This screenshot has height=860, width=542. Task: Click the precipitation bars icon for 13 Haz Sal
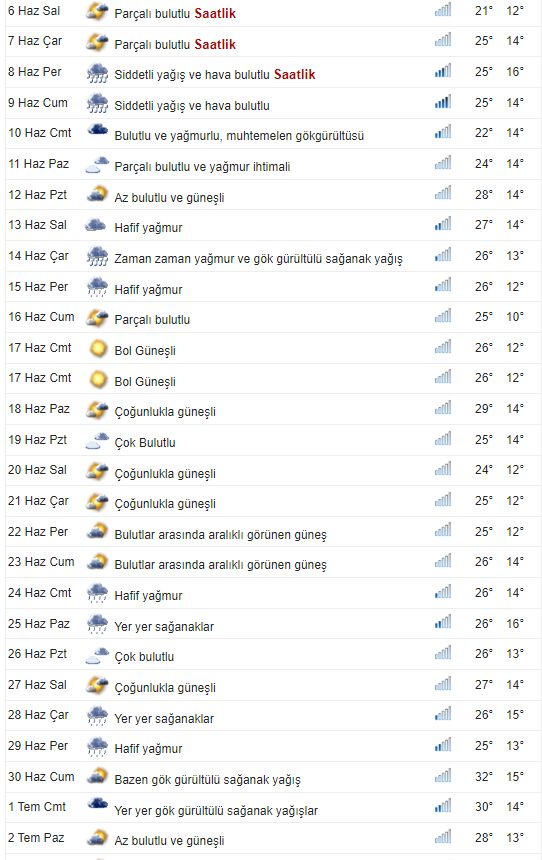coord(443,224)
